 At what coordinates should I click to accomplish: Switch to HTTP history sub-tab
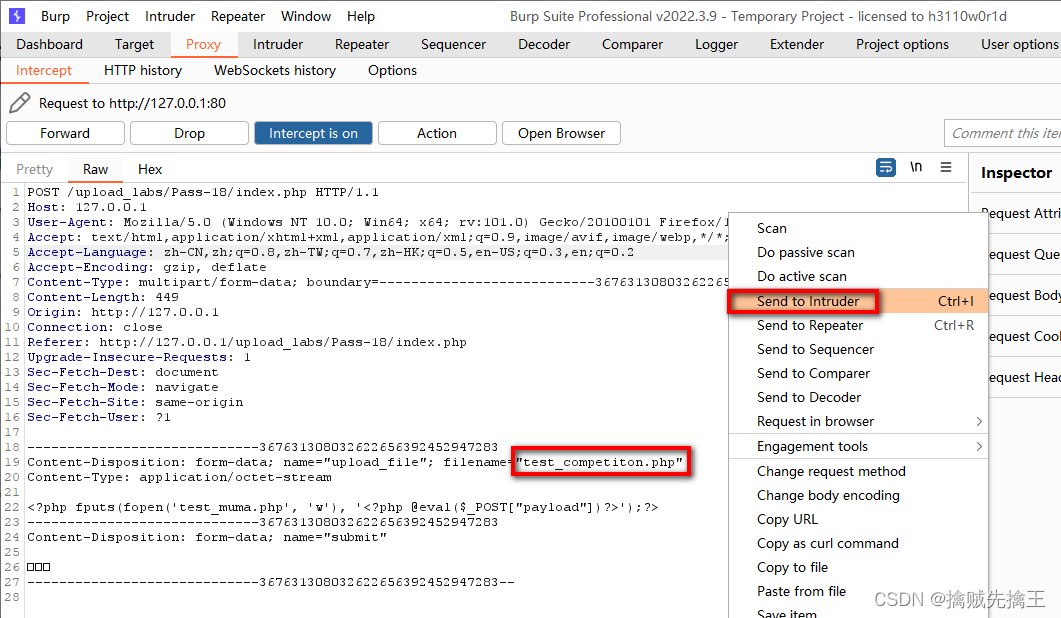(143, 70)
